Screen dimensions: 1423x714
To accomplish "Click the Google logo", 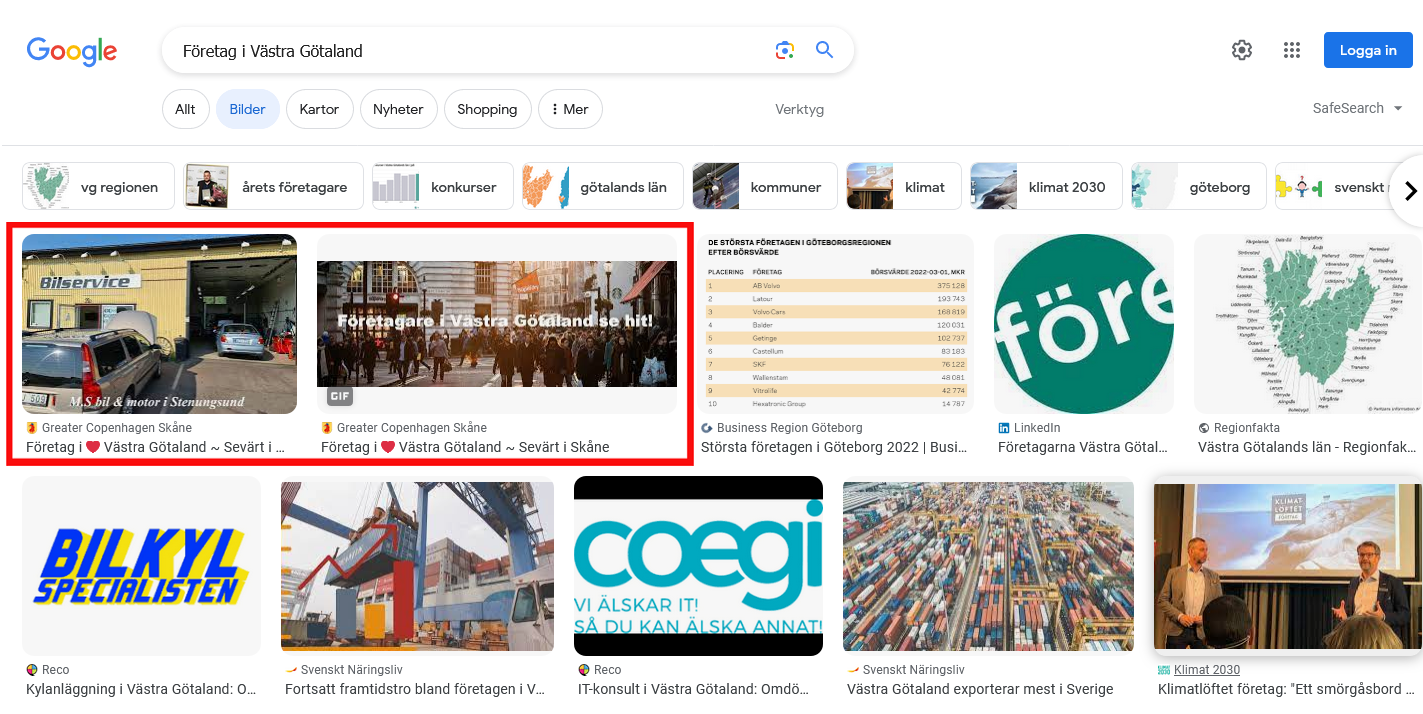I will 72,51.
